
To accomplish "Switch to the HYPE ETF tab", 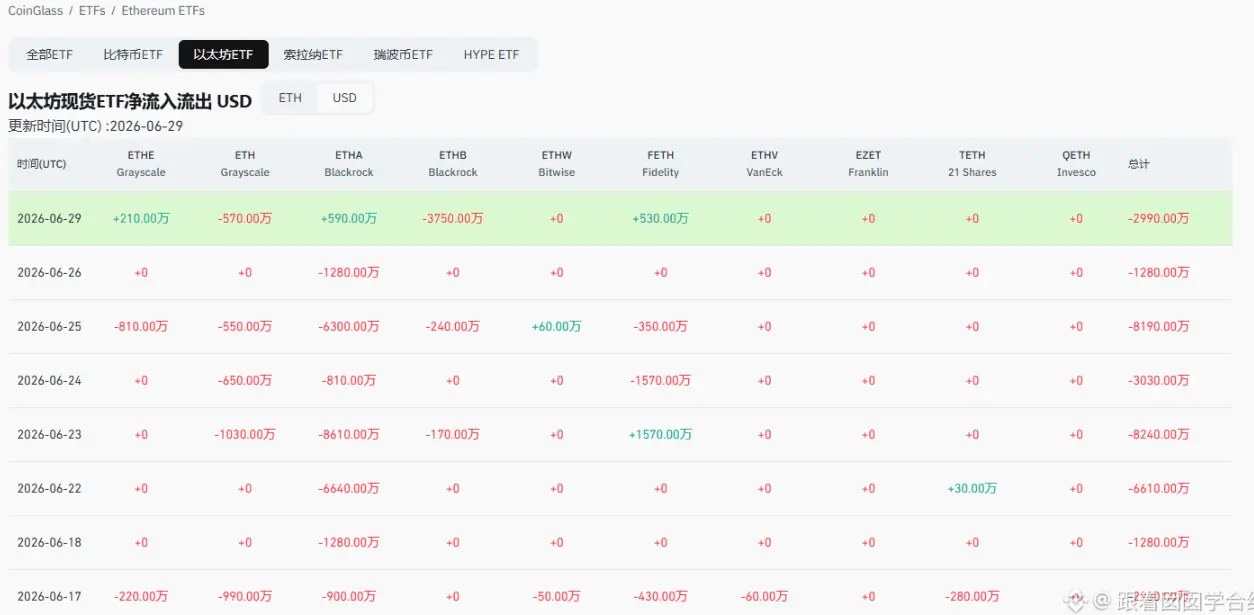I will pyautogui.click(x=491, y=54).
